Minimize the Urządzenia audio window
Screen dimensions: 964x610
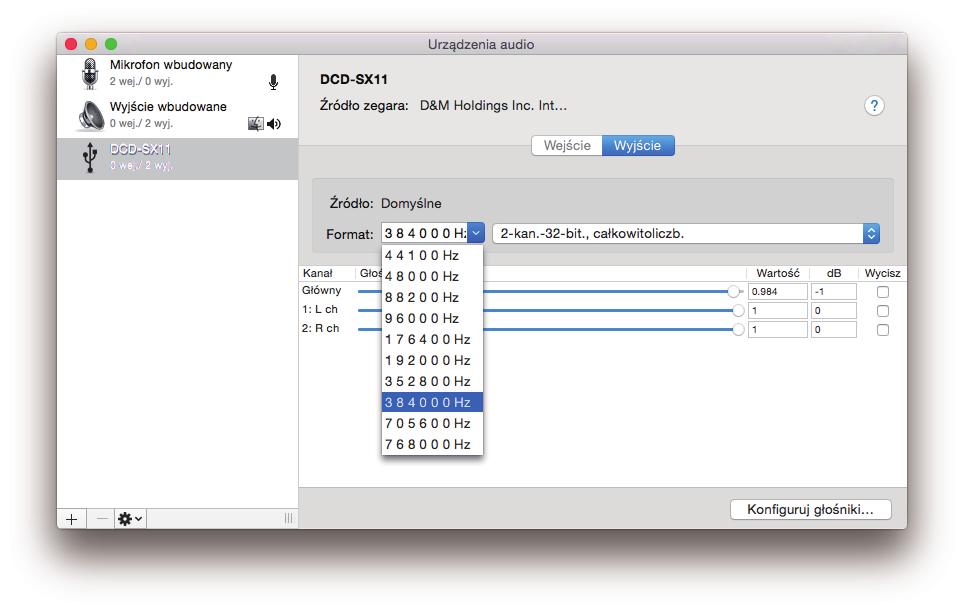[x=91, y=44]
